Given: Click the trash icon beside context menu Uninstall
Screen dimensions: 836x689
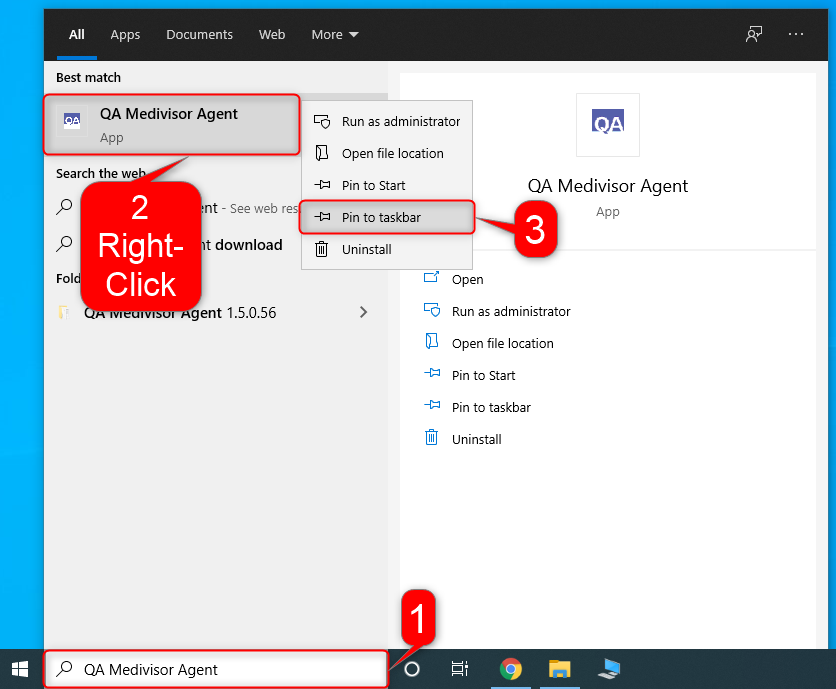Looking at the screenshot, I should point(321,249).
